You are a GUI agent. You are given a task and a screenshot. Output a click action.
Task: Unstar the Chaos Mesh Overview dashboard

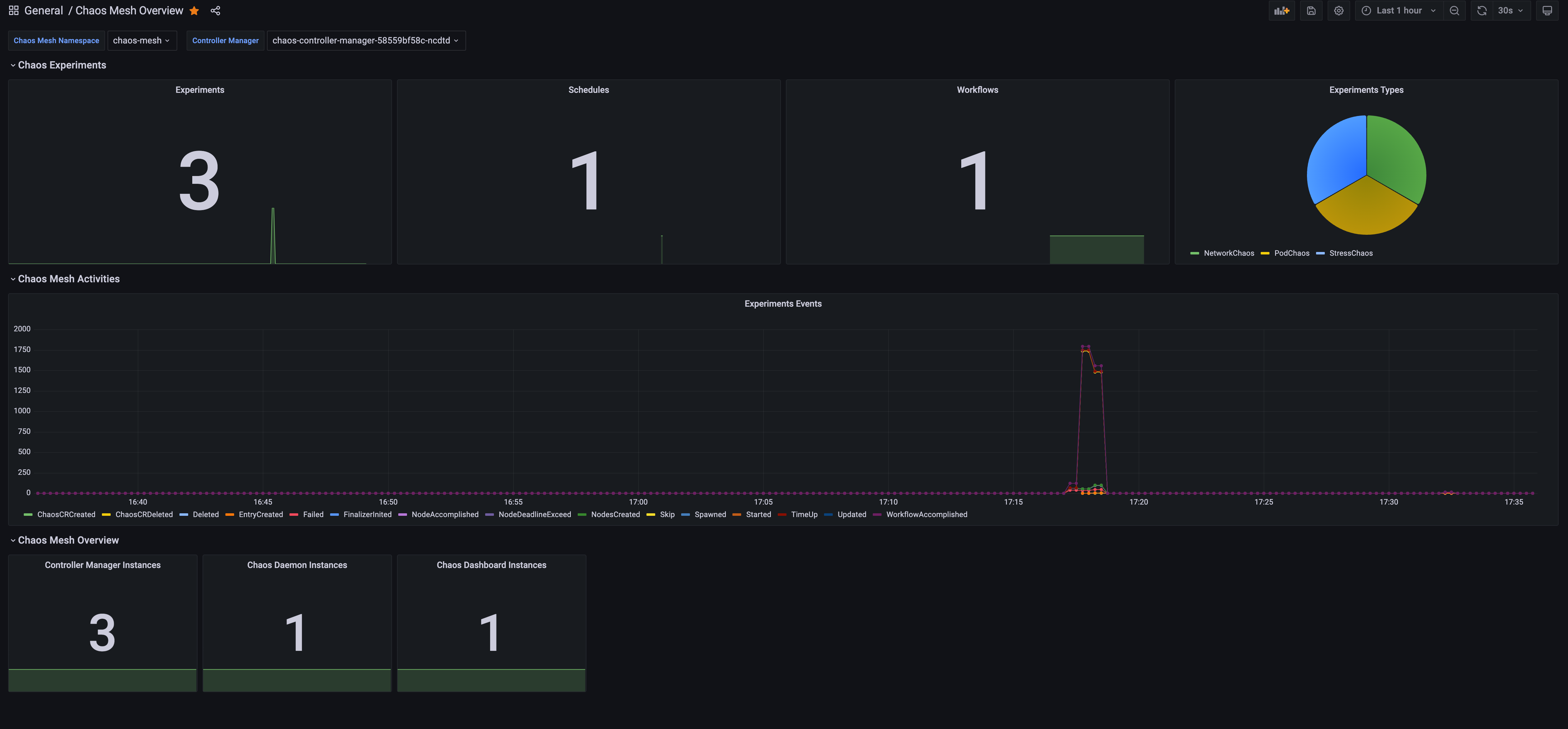[x=194, y=10]
